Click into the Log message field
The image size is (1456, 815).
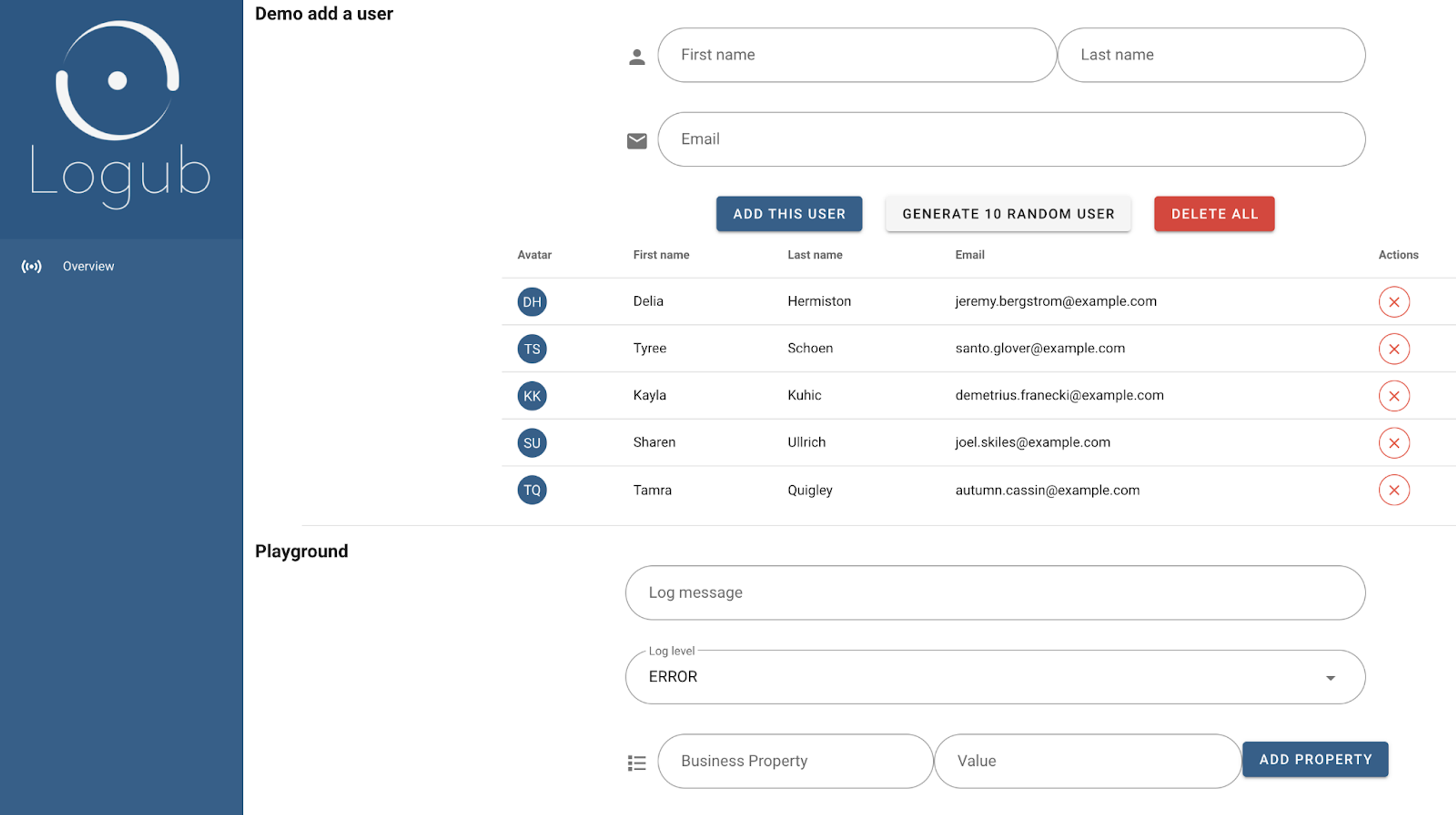point(995,592)
